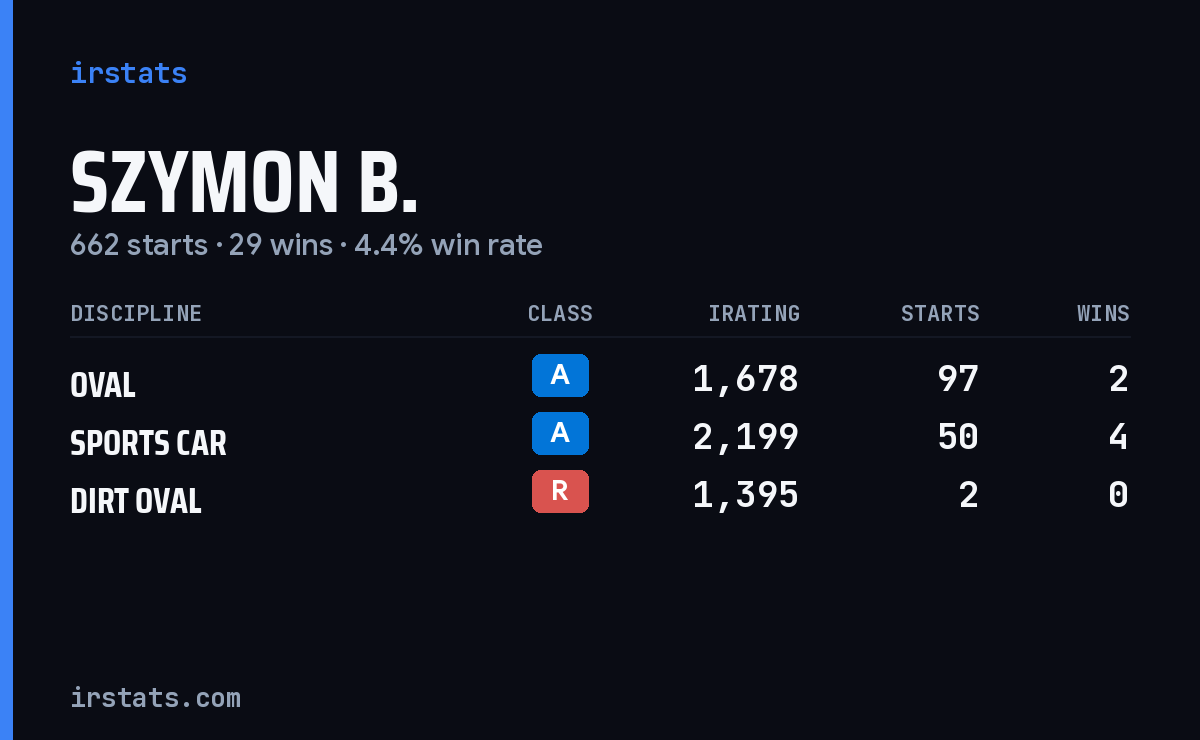Sort by the WINS column header

click(1103, 313)
